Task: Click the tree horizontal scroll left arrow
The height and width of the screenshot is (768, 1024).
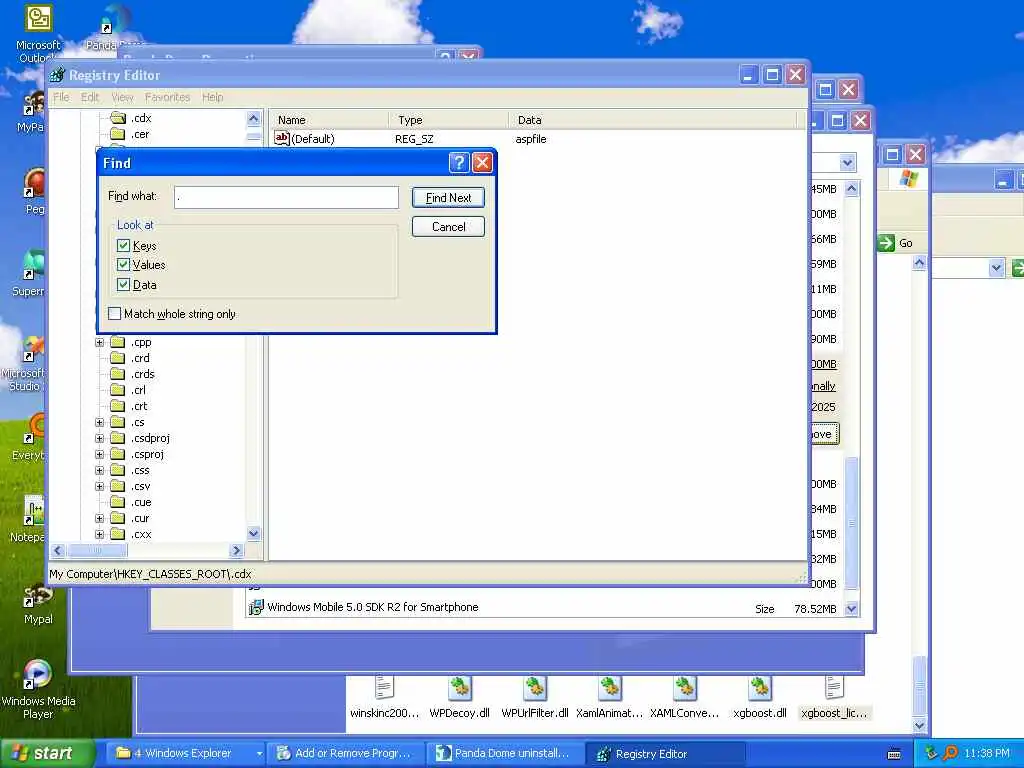Action: coord(57,551)
